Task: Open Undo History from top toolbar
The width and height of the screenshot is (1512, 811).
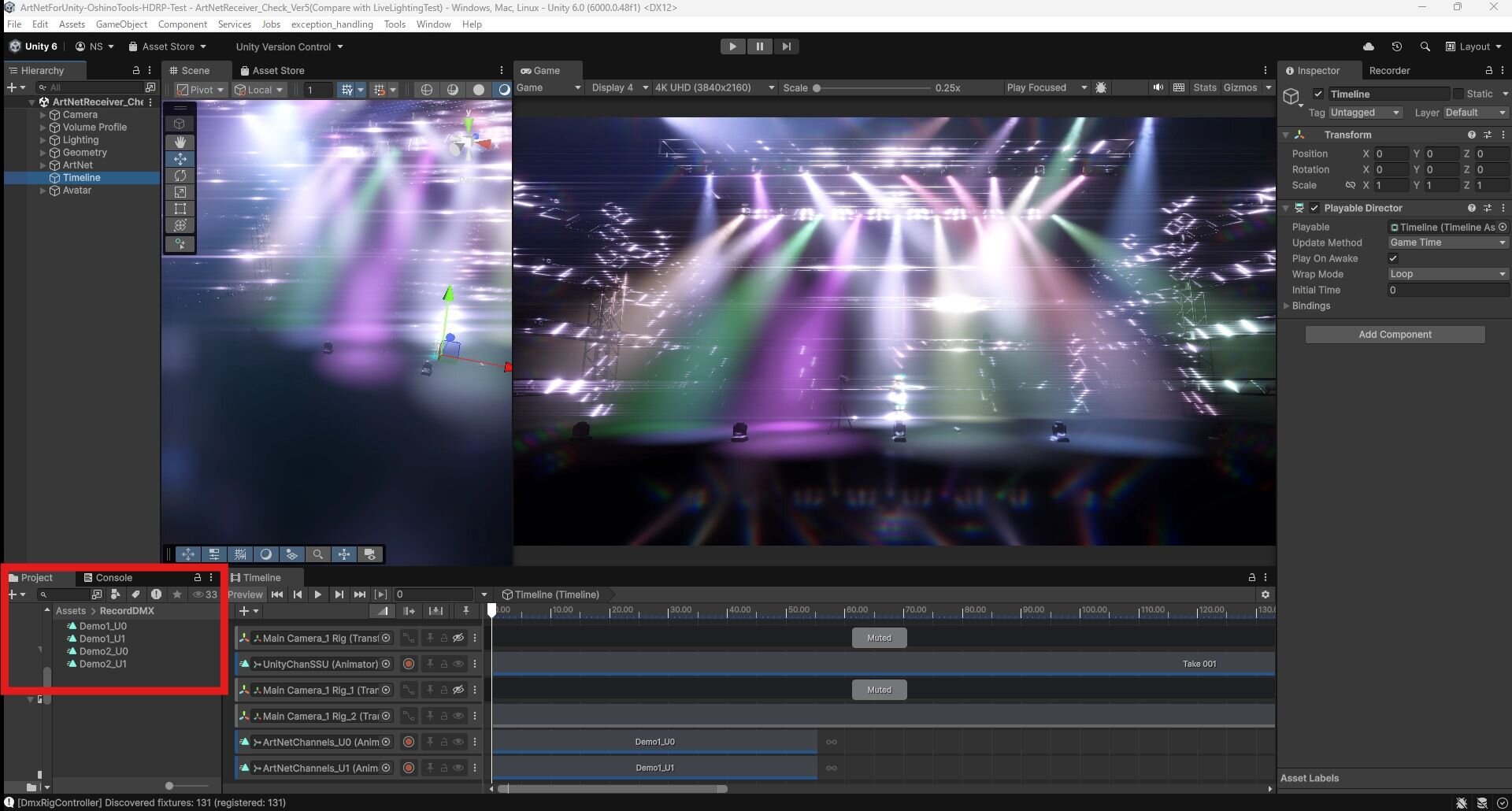Action: click(1396, 46)
